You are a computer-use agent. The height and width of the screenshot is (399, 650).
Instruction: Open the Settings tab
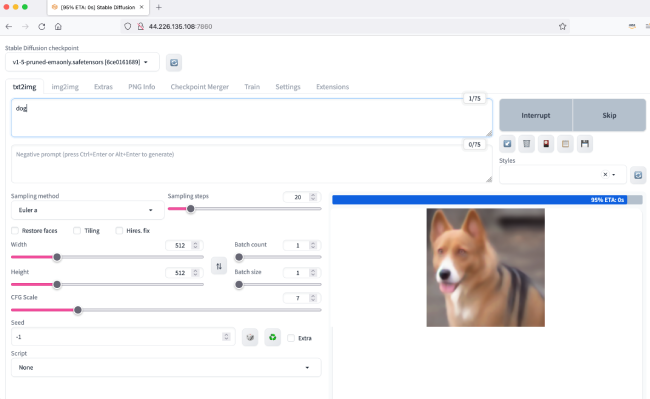point(288,87)
